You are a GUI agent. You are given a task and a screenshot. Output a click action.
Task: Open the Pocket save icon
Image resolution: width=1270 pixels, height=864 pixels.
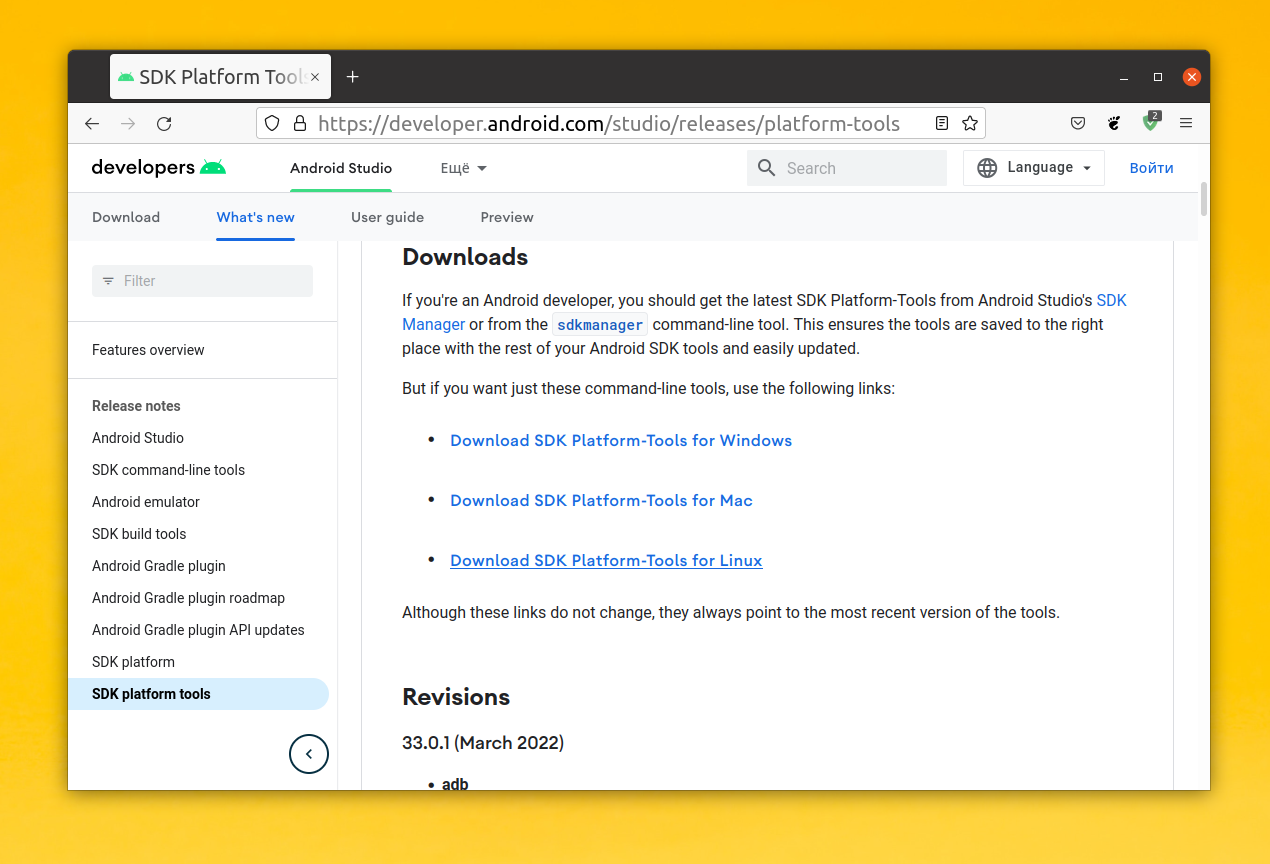tap(1078, 124)
